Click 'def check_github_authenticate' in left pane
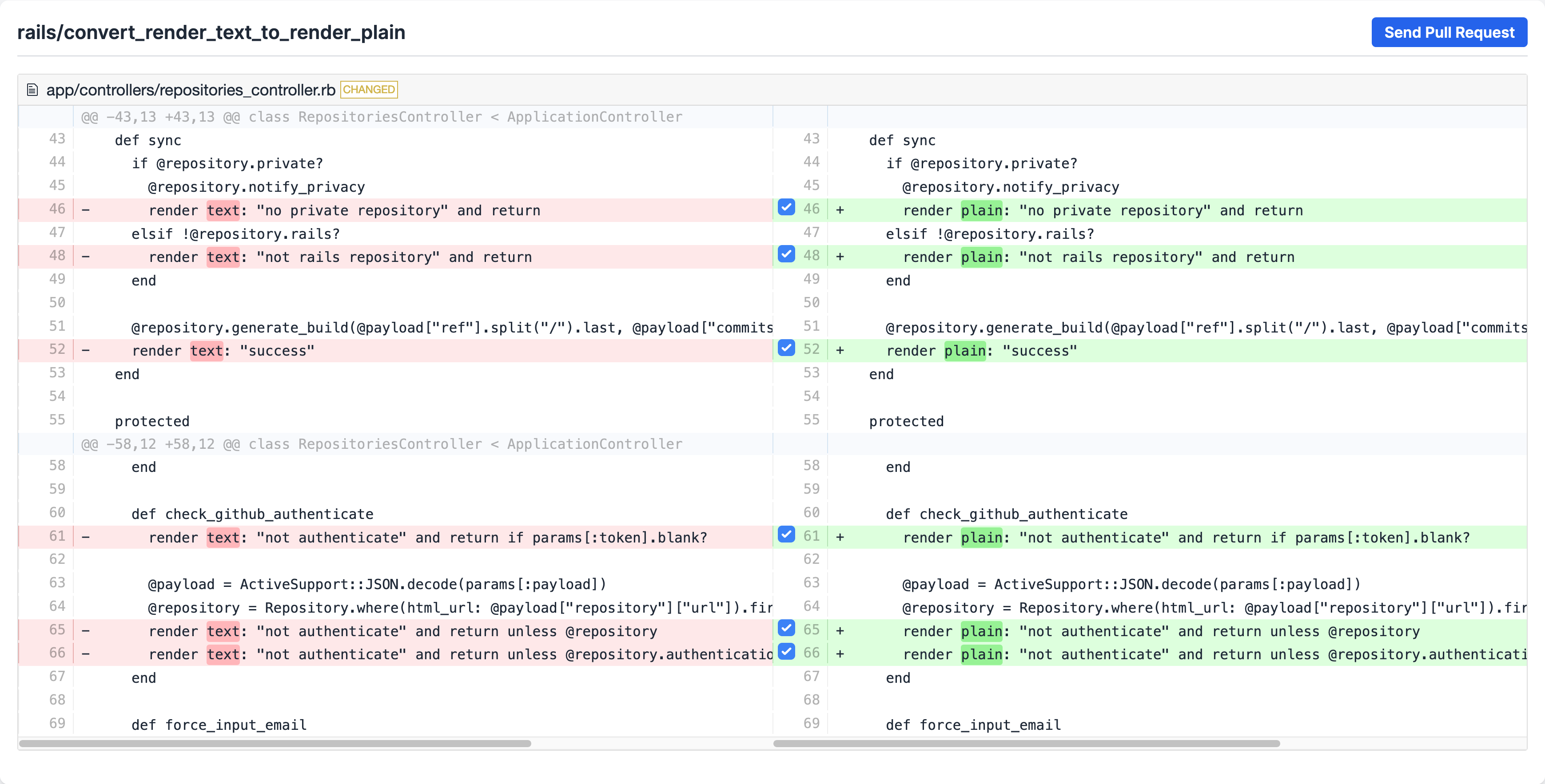The image size is (1545, 784). [252, 514]
